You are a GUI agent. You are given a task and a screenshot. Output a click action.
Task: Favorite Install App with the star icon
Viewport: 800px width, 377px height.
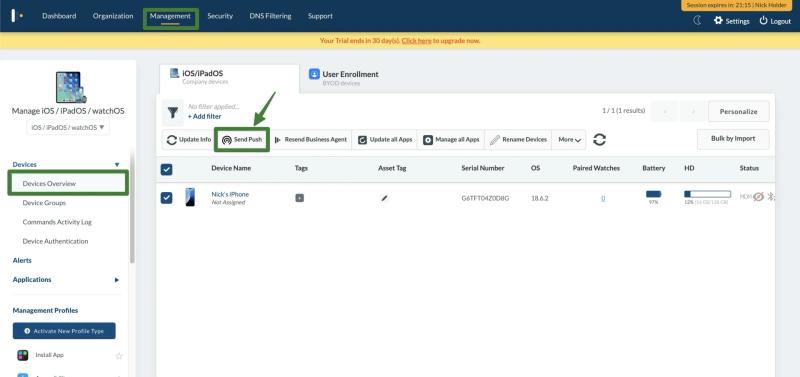pyautogui.click(x=119, y=356)
